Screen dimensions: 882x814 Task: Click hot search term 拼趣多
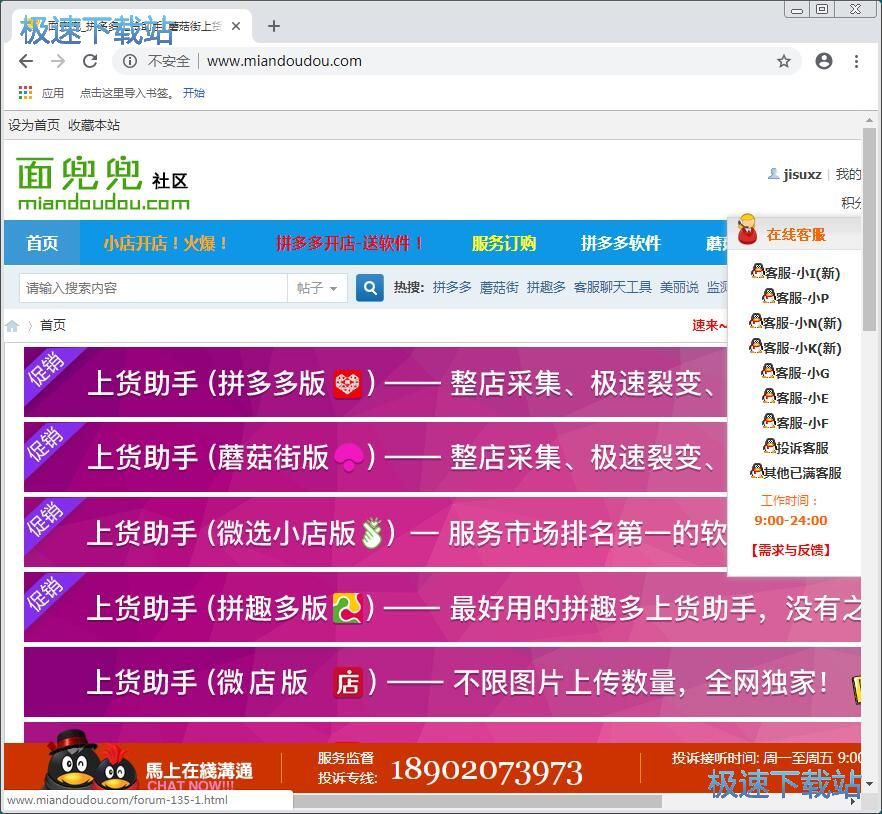[x=546, y=287]
